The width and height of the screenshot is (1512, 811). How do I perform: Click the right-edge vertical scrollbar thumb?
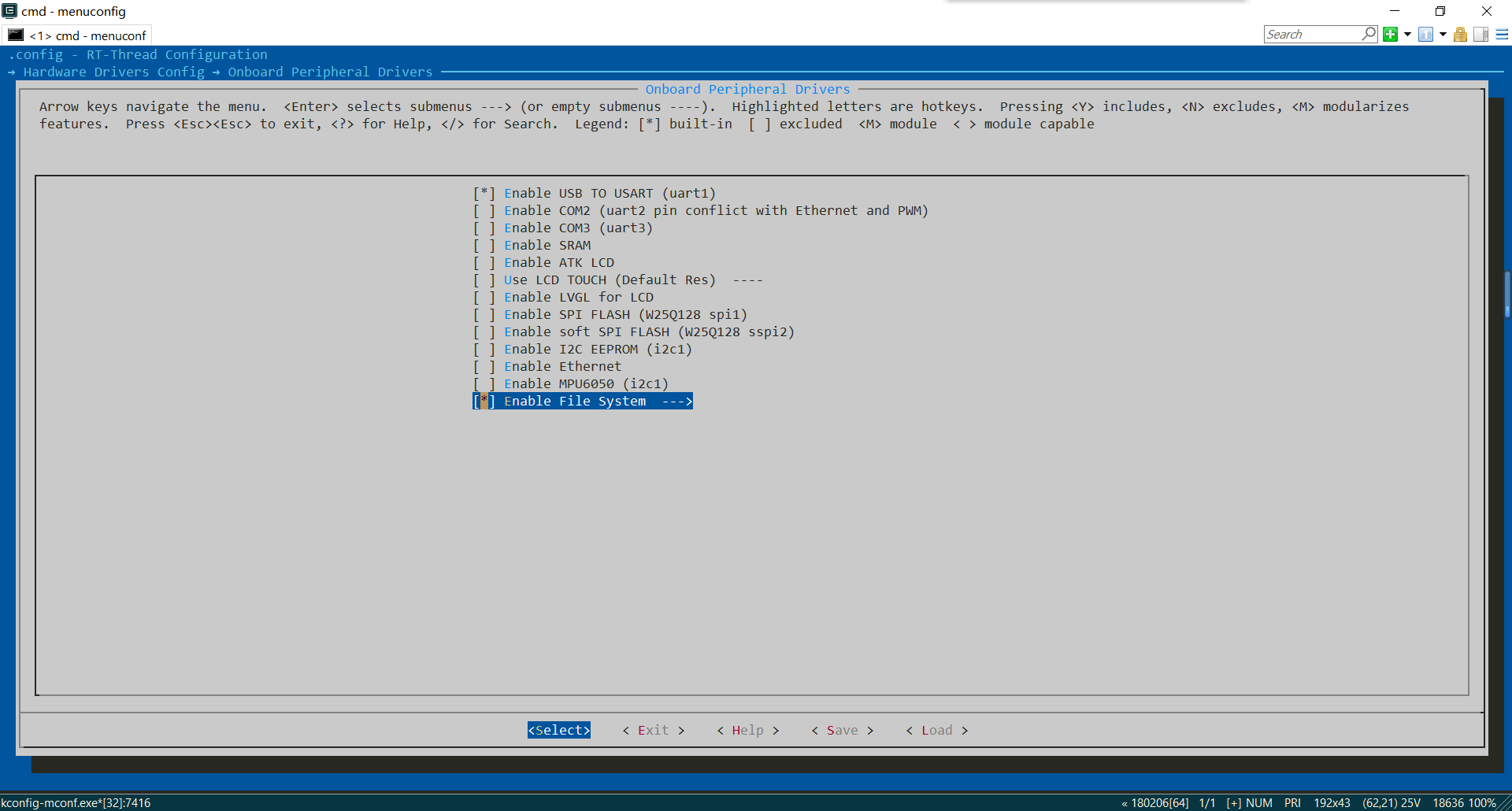point(1507,294)
